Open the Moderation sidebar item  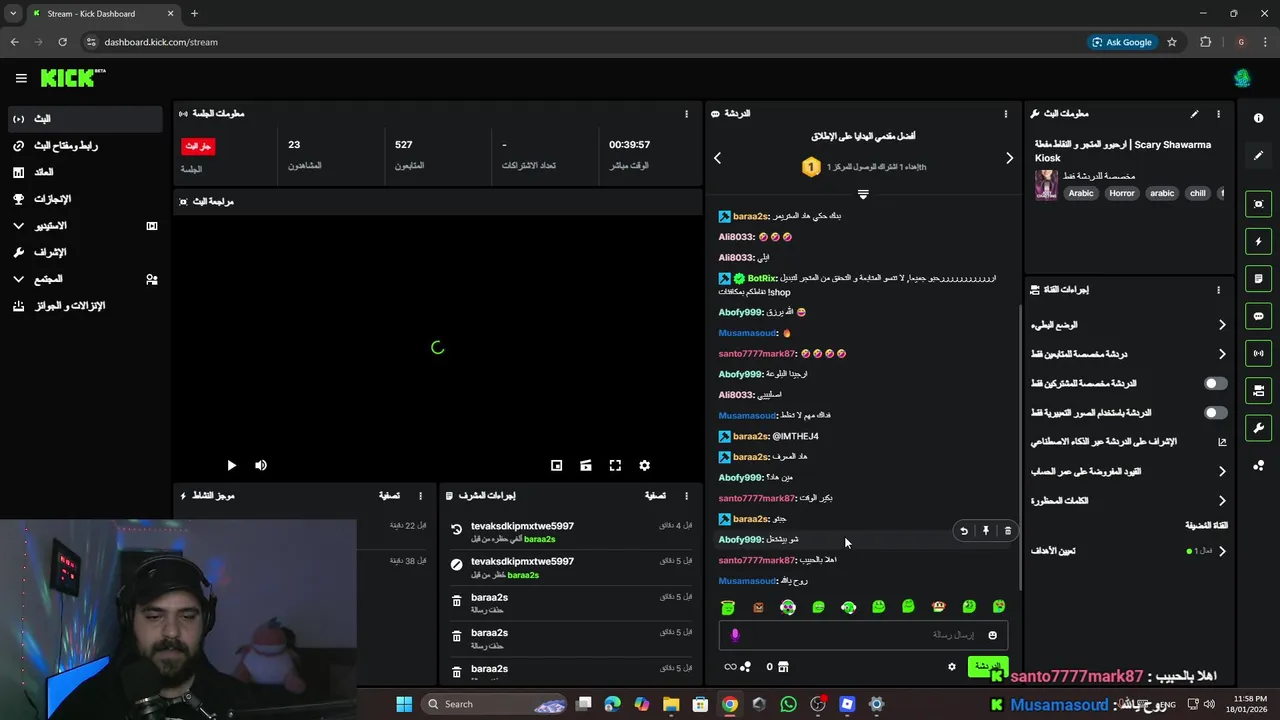coord(83,252)
